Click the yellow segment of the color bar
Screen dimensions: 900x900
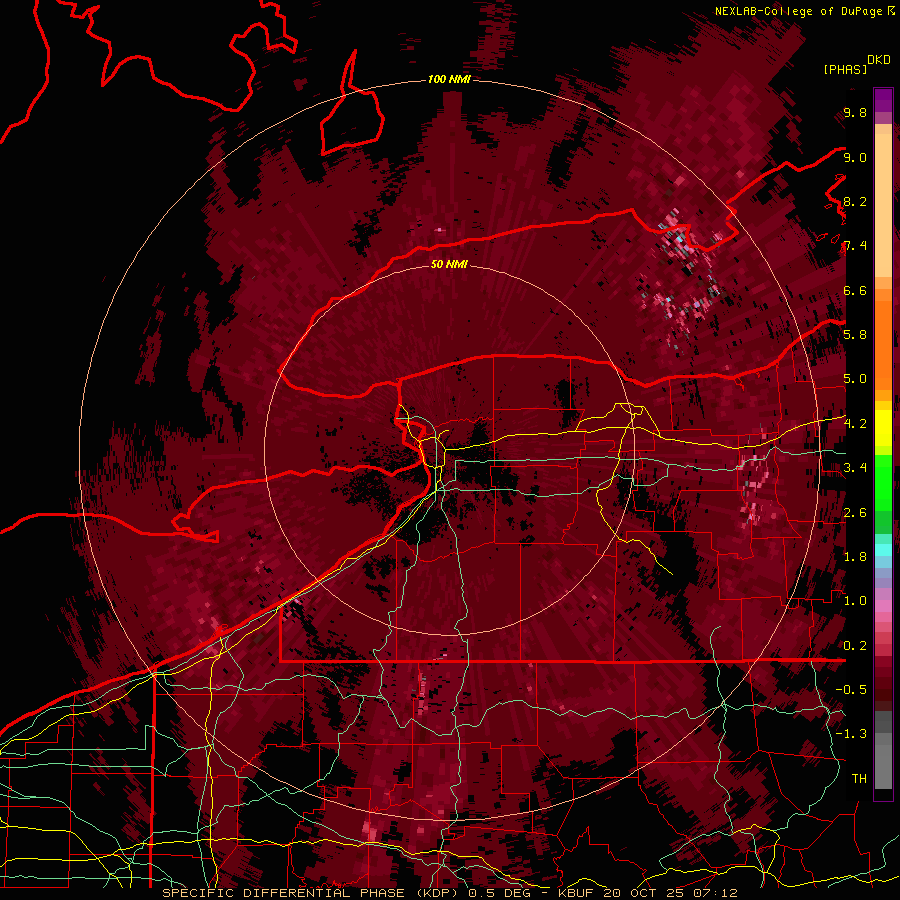883,428
